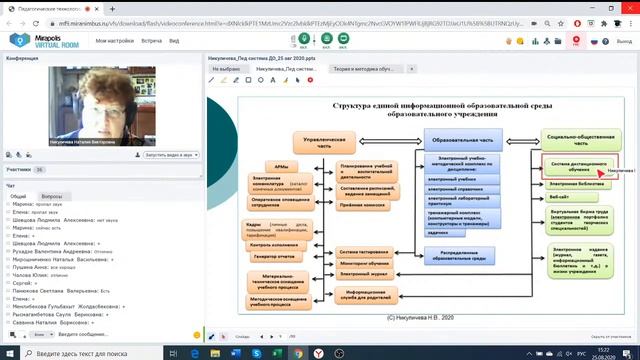Click the presenter video thumbnail
Viewport: 640px width, 360px height.
[x=102, y=106]
